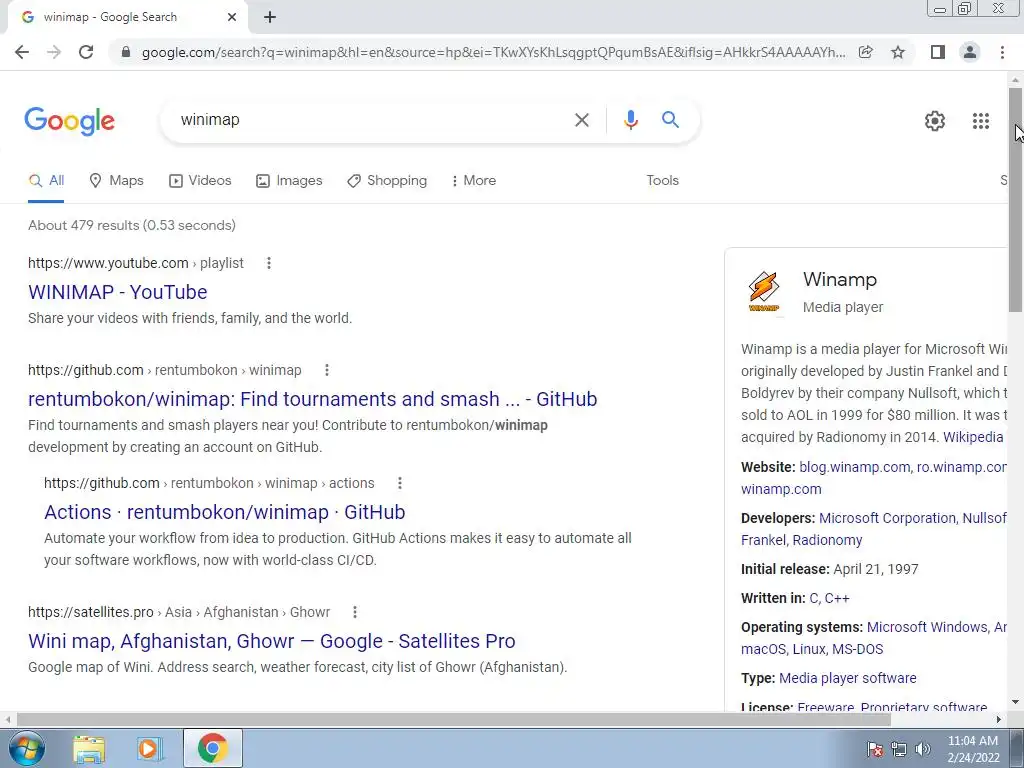Open the Chrome profile avatar
This screenshot has width=1024, height=768.
point(970,52)
